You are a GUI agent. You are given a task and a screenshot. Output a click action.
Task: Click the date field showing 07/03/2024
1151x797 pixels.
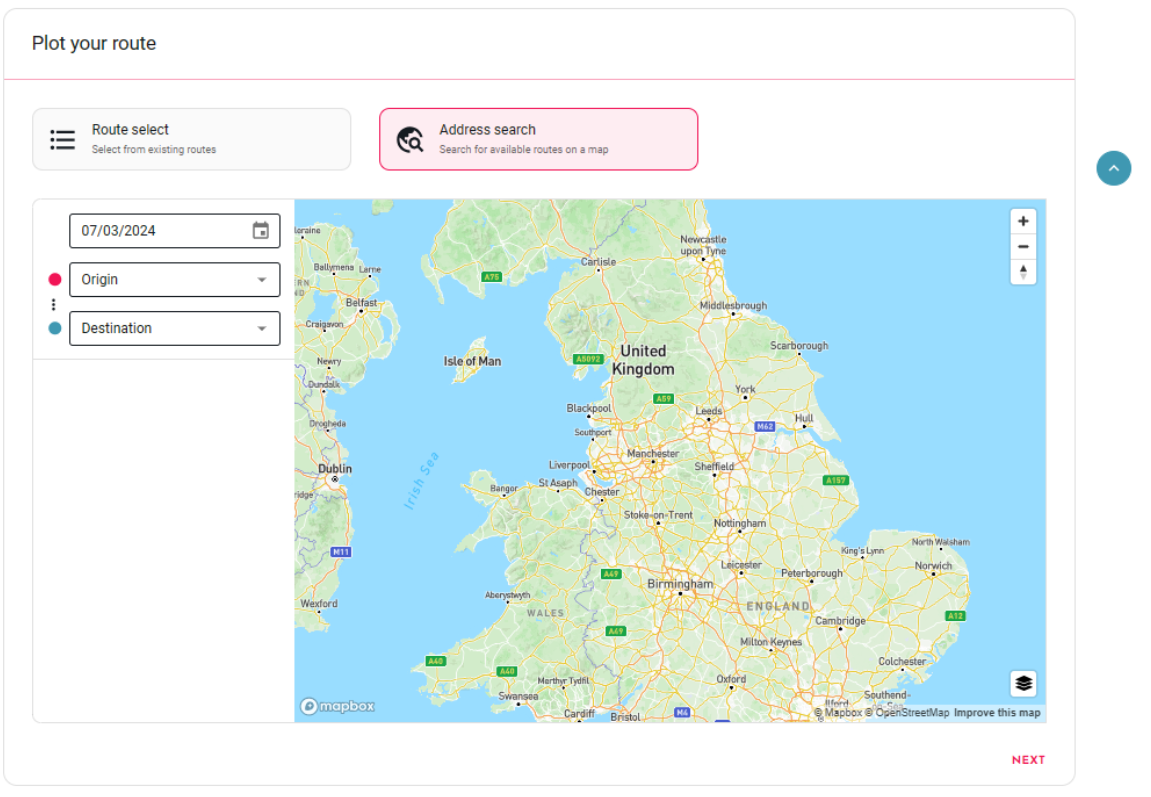[175, 230]
